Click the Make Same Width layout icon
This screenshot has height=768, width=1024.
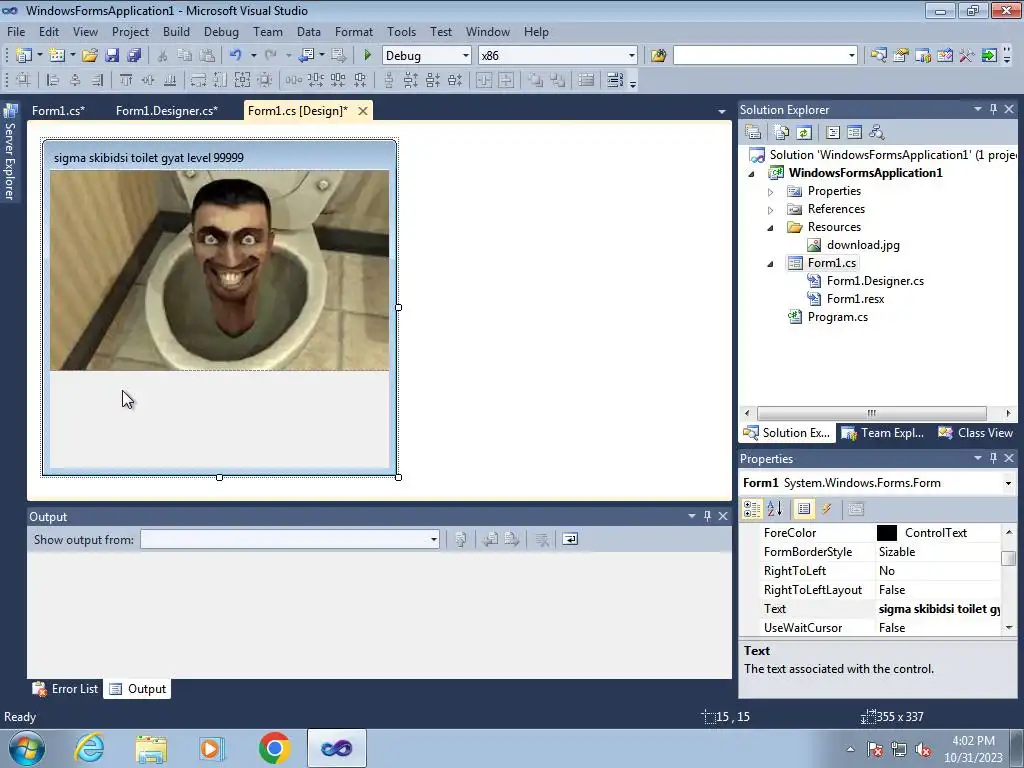point(199,80)
